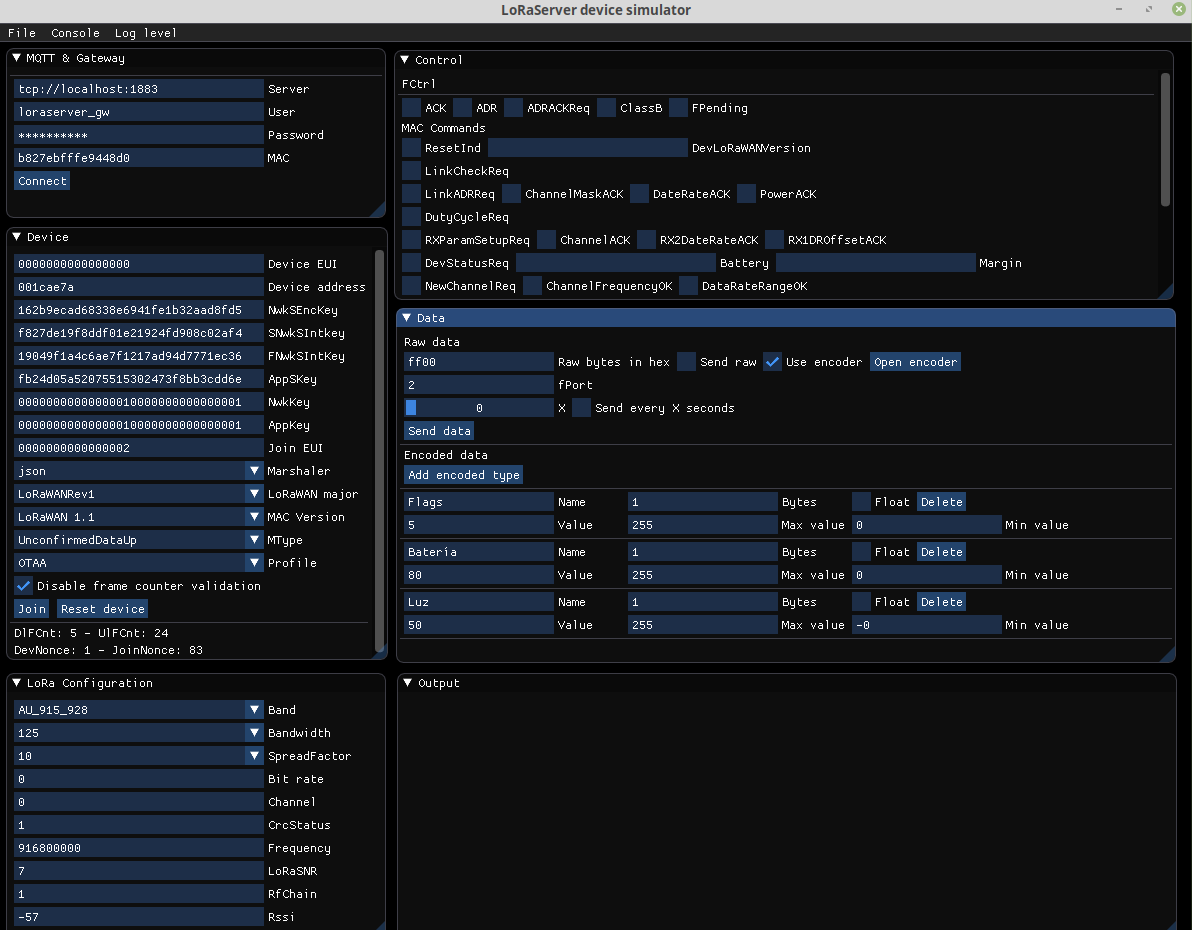
Task: Open the LoRaWAN major dropdown
Action: pos(255,494)
